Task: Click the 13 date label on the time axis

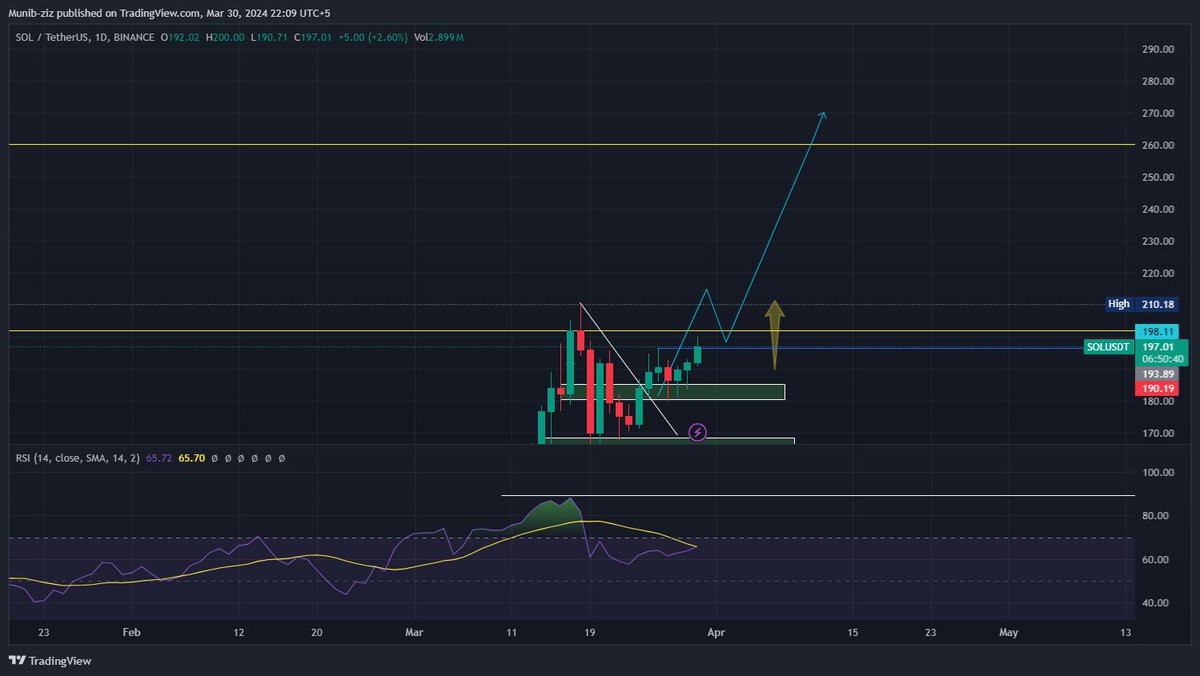Action: click(1125, 632)
